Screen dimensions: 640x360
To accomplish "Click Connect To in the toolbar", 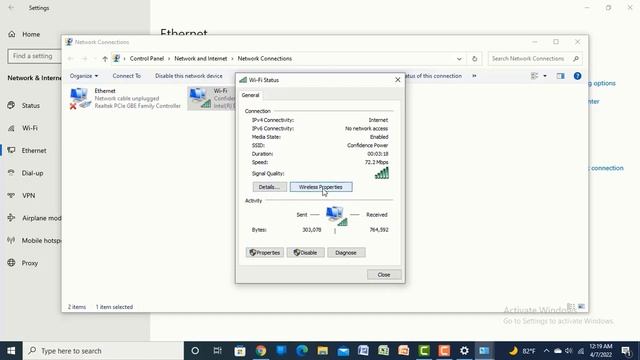I will [x=127, y=76].
